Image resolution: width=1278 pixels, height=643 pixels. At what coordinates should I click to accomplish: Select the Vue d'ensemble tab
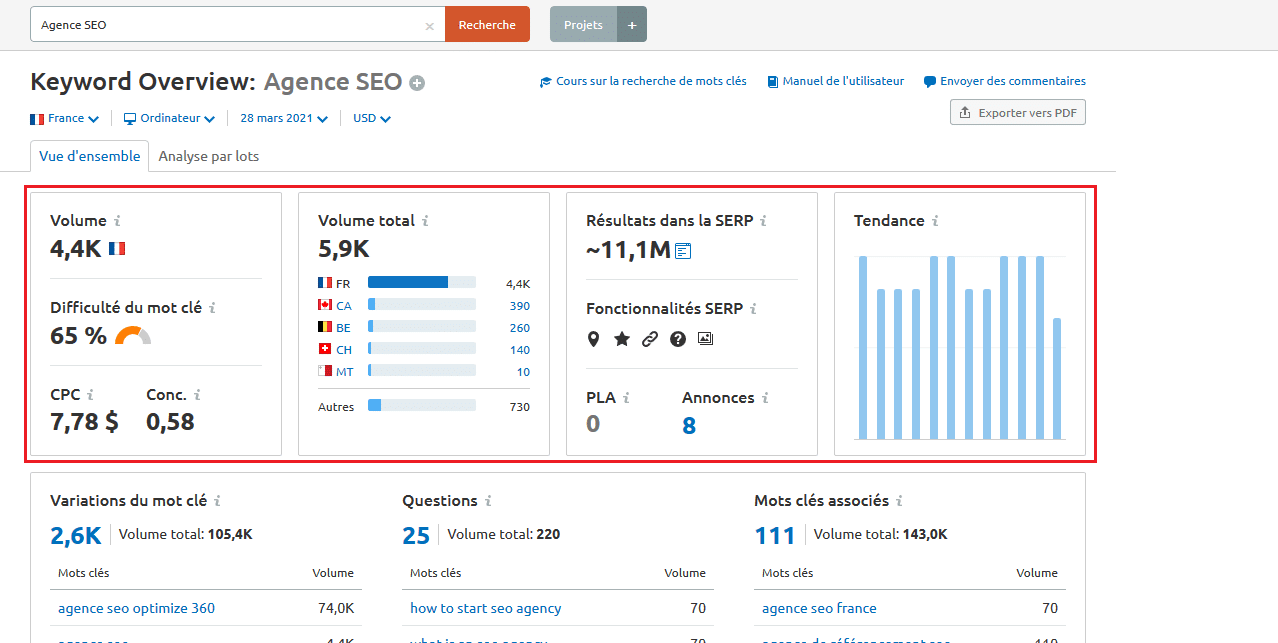(90, 156)
